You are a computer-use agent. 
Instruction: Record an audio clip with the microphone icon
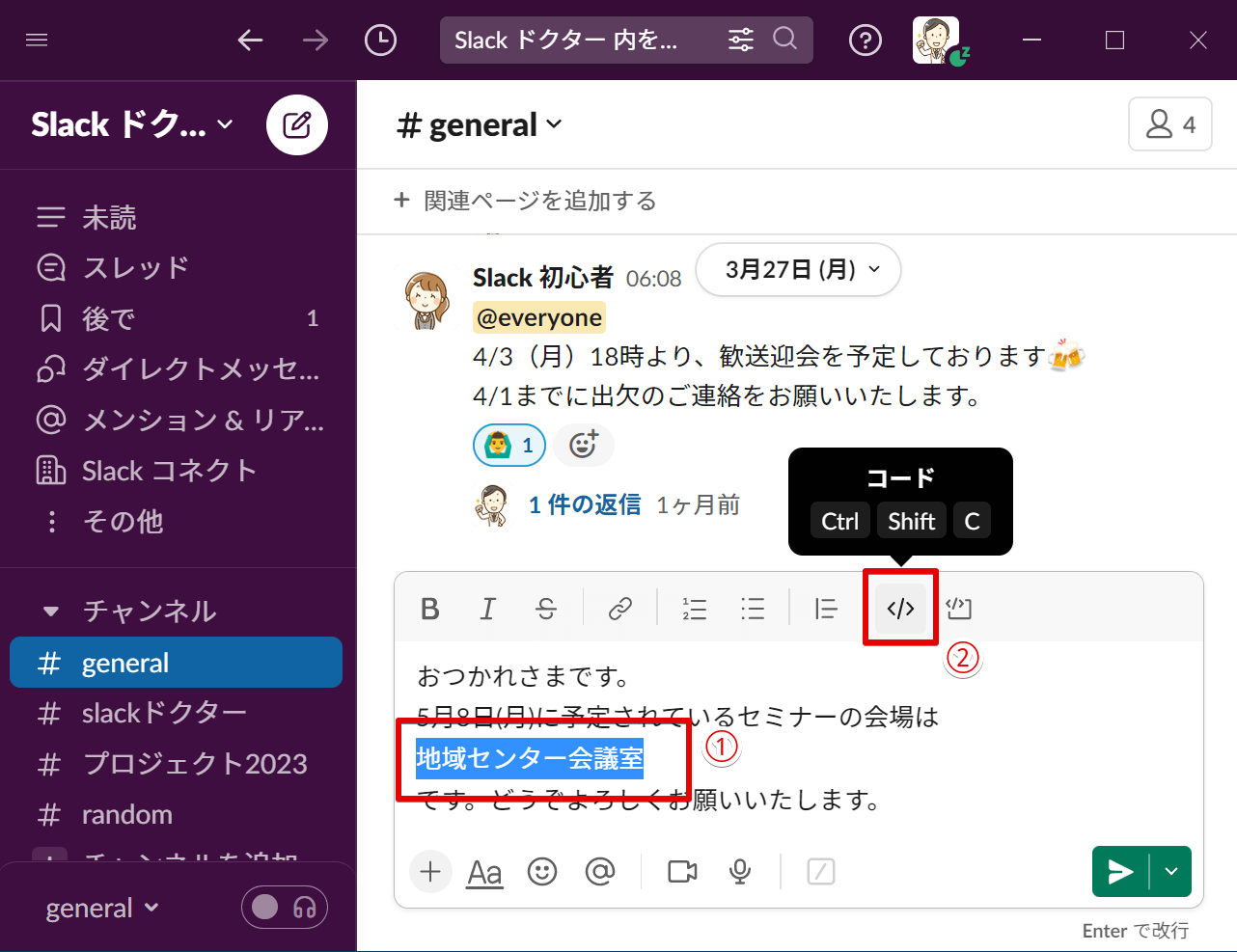pyautogui.click(x=739, y=871)
